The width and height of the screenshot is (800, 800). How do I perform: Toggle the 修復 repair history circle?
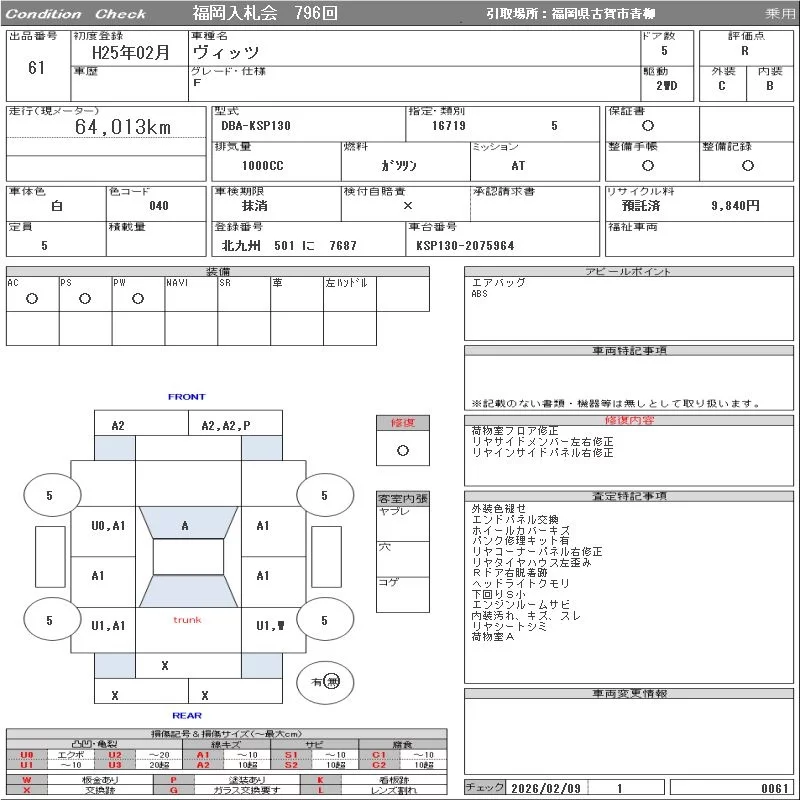pyautogui.click(x=402, y=450)
